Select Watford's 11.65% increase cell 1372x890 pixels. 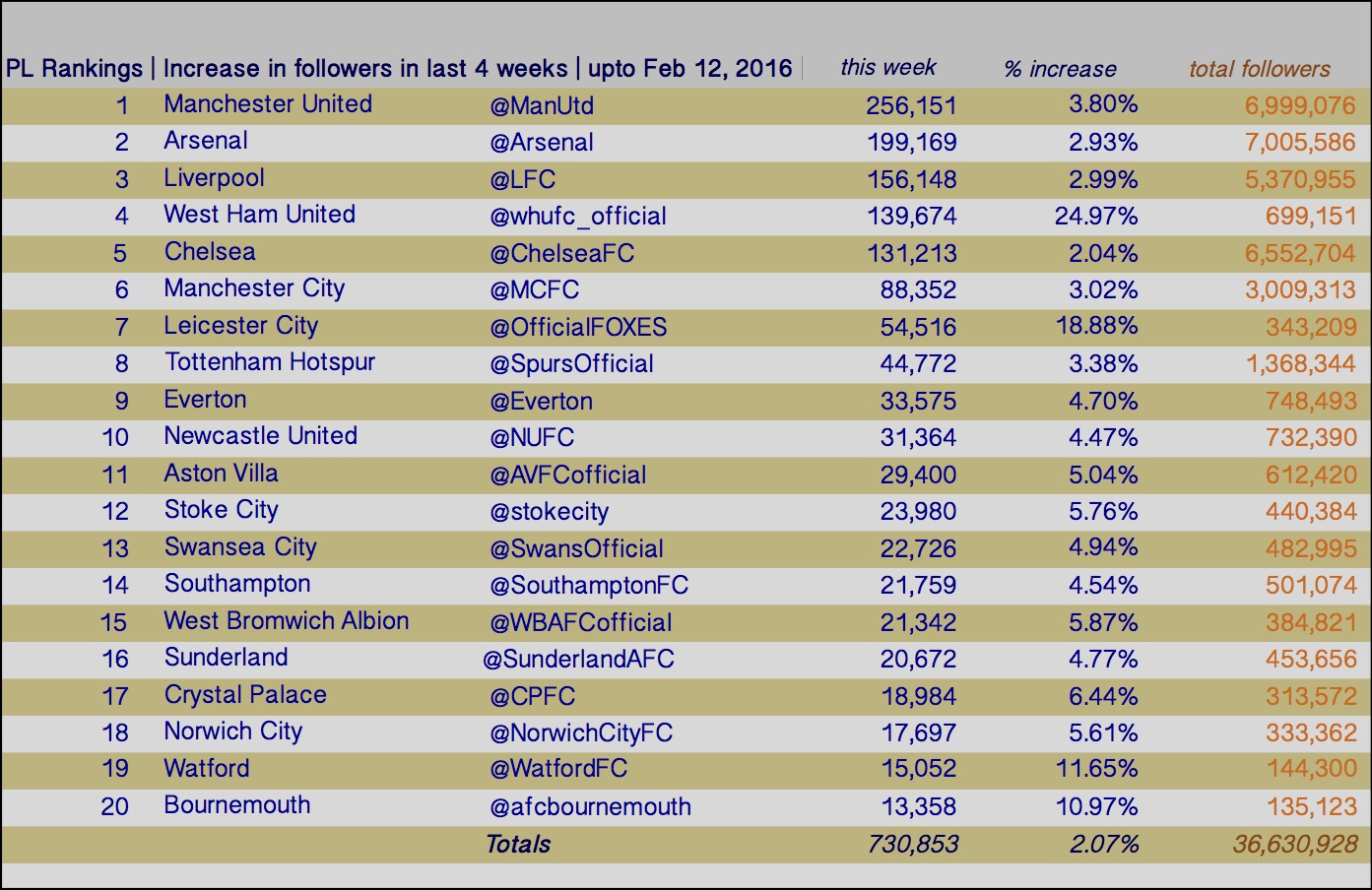click(x=1096, y=769)
